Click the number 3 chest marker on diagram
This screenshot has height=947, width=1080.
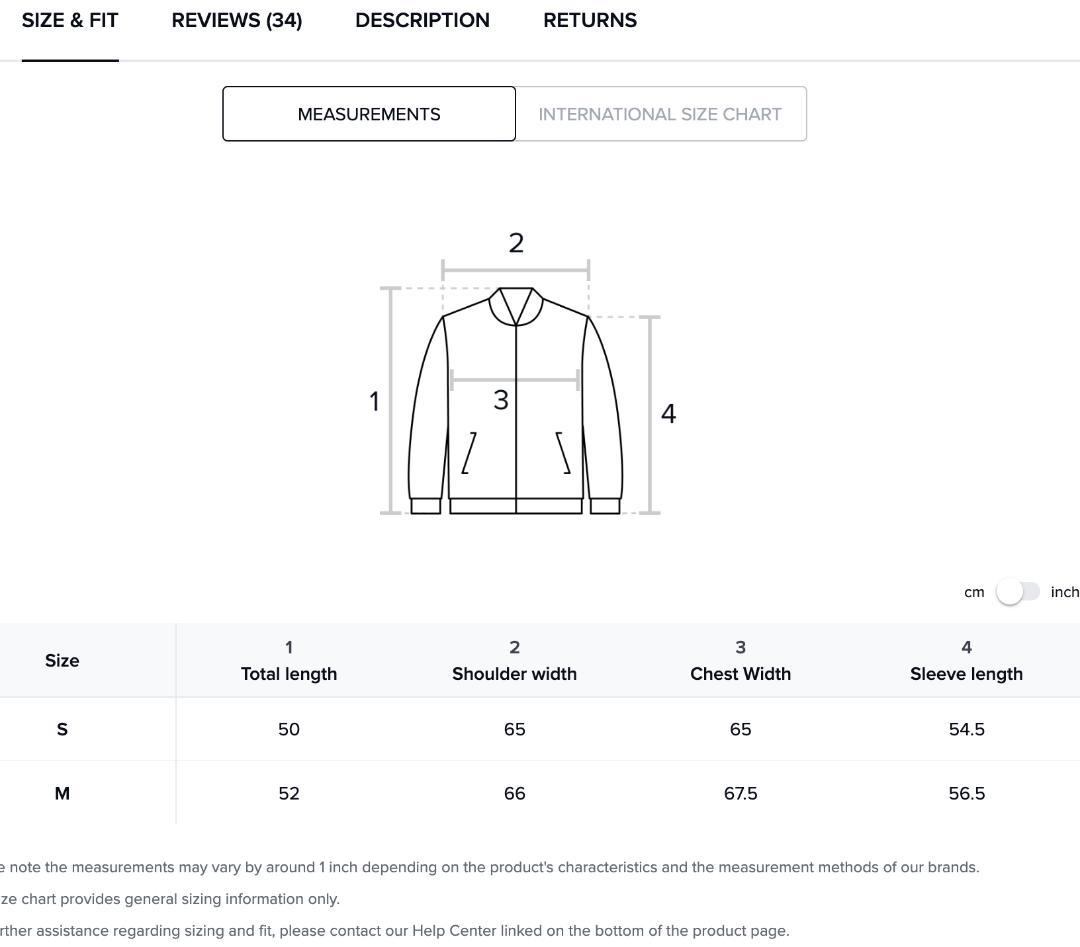[x=501, y=400]
